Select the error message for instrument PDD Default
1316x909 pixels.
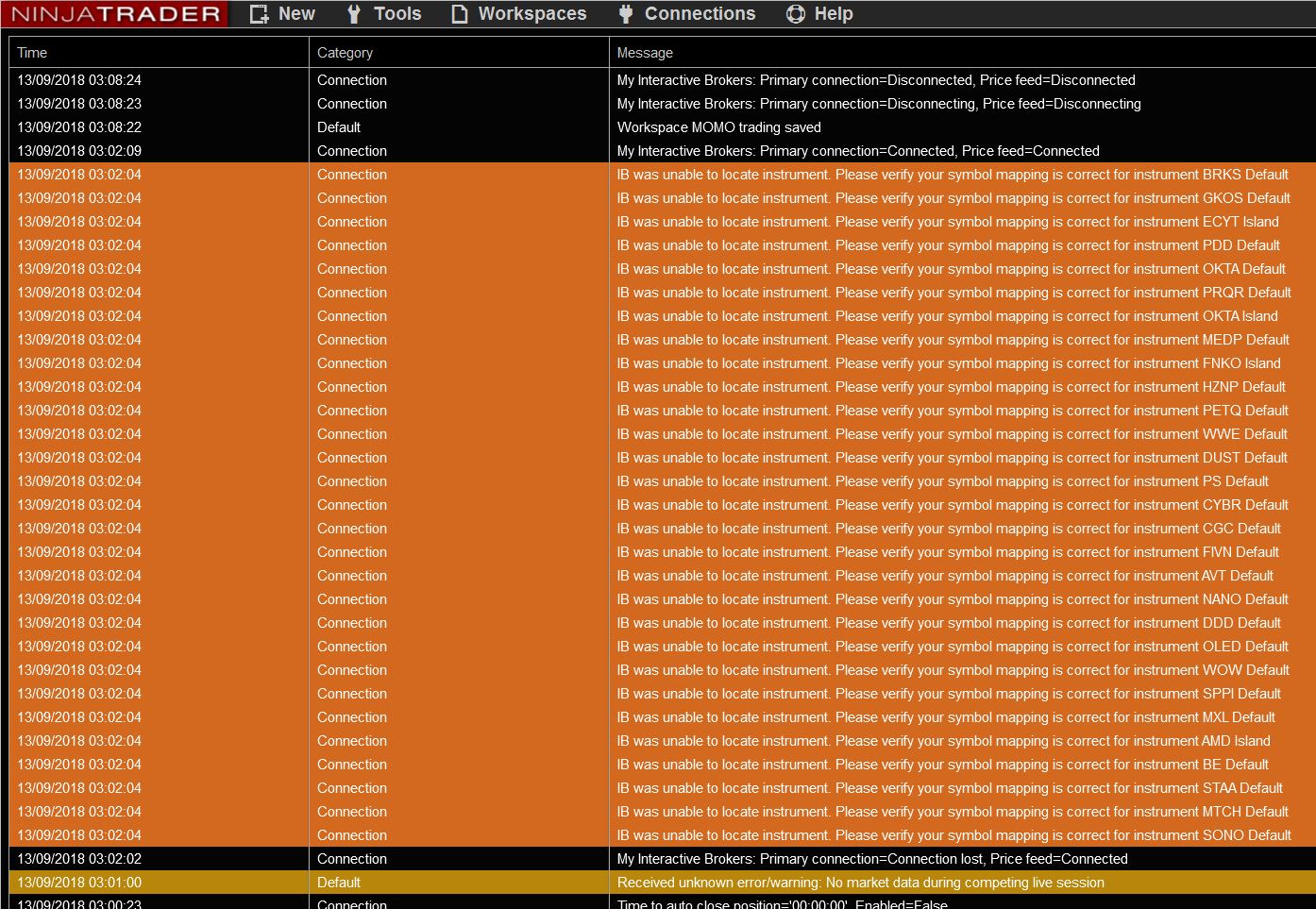tap(949, 245)
